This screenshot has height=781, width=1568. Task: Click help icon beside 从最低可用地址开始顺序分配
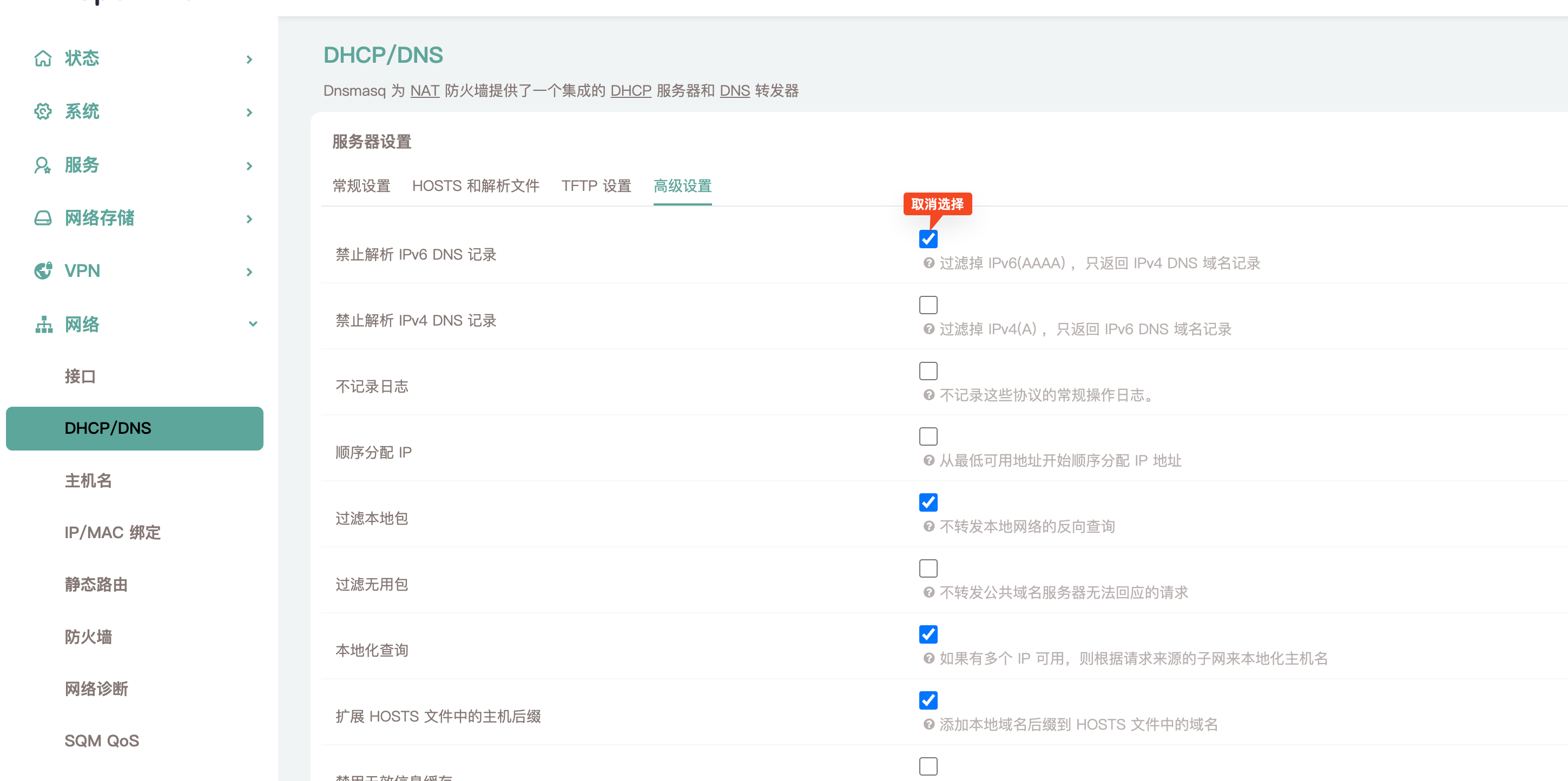click(929, 460)
